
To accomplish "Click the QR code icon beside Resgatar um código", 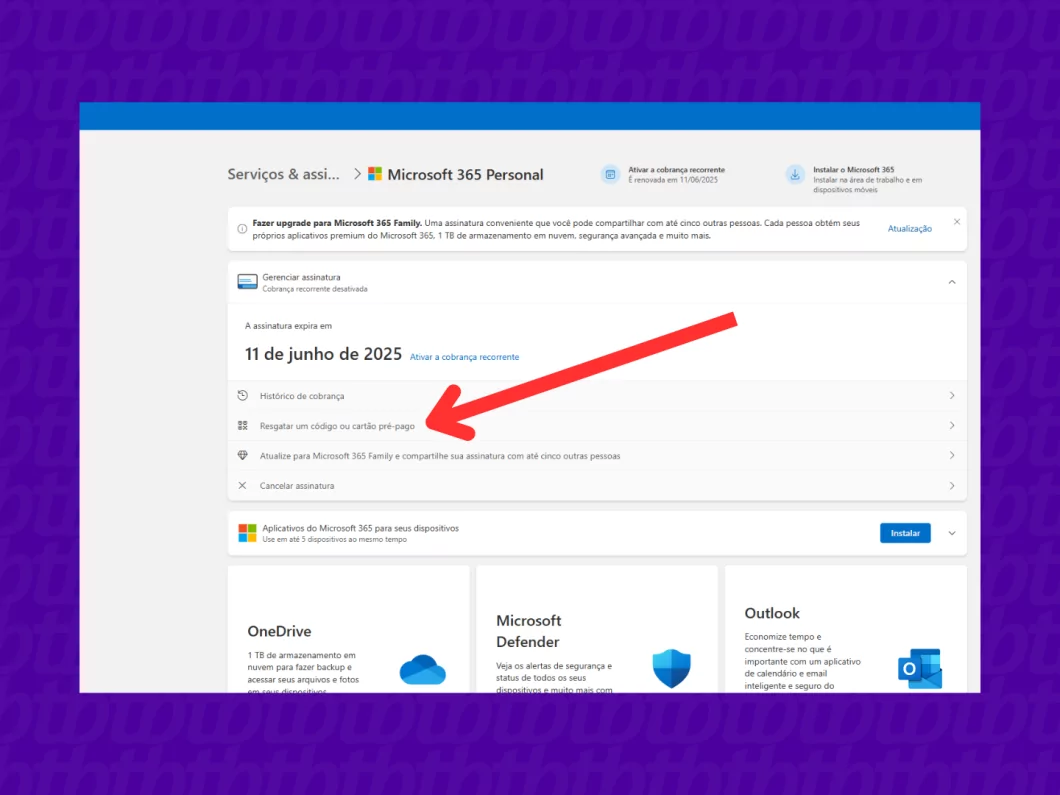I will click(243, 426).
